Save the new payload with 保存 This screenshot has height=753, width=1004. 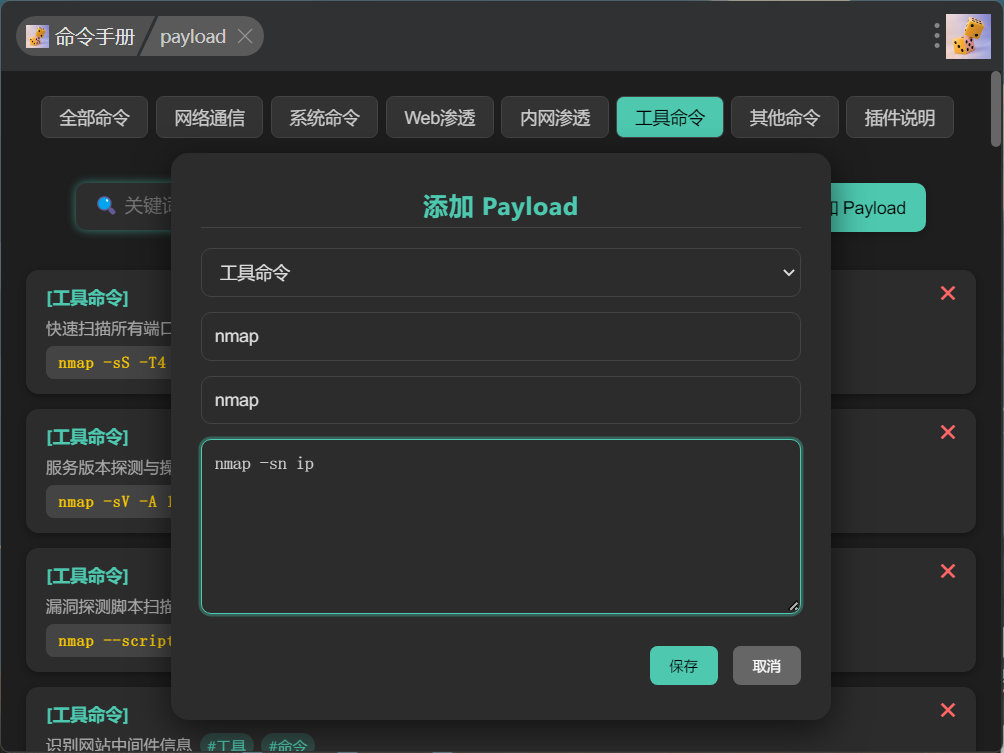tap(683, 666)
